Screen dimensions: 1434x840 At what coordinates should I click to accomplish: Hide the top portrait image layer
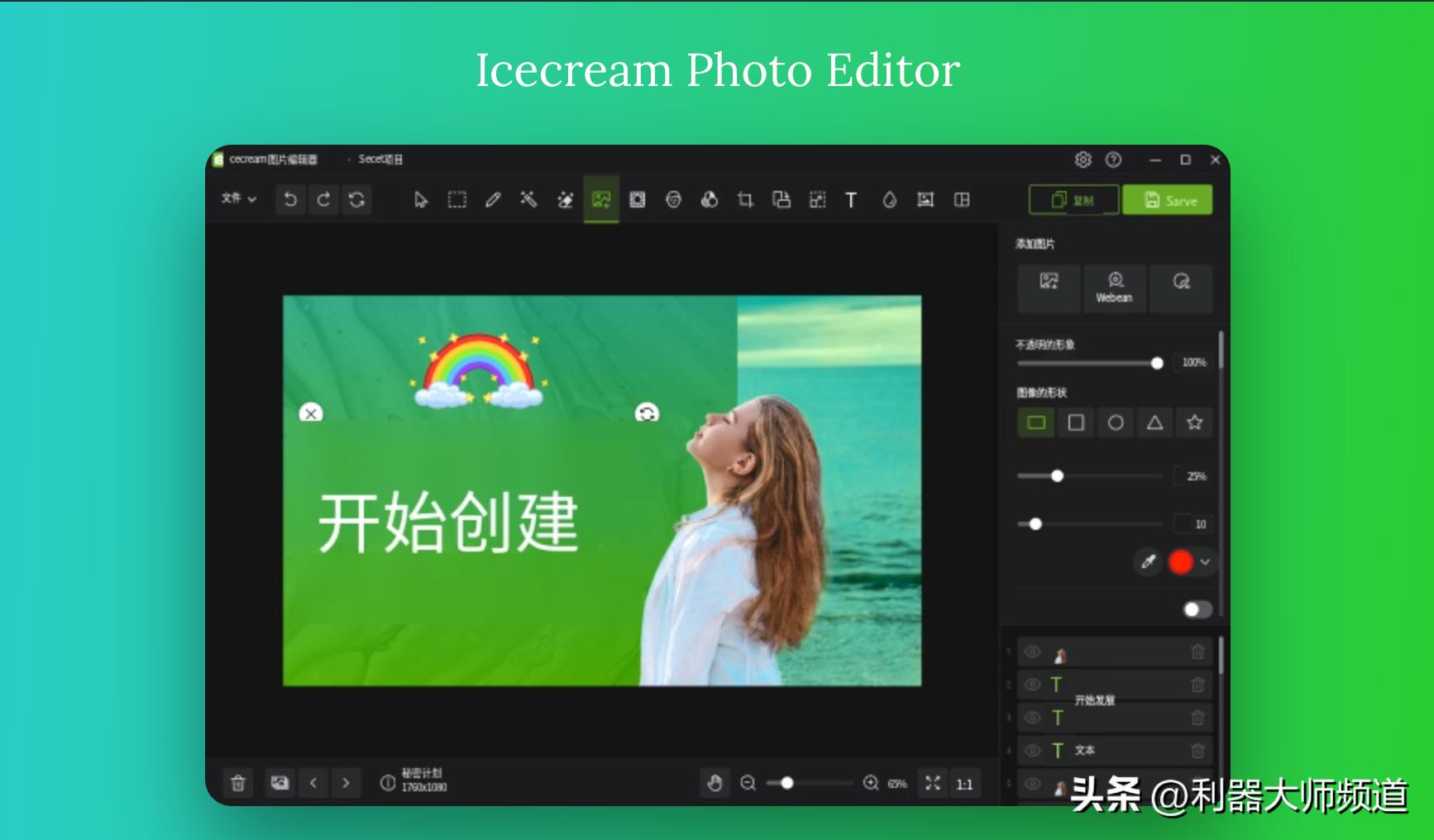click(x=1031, y=651)
